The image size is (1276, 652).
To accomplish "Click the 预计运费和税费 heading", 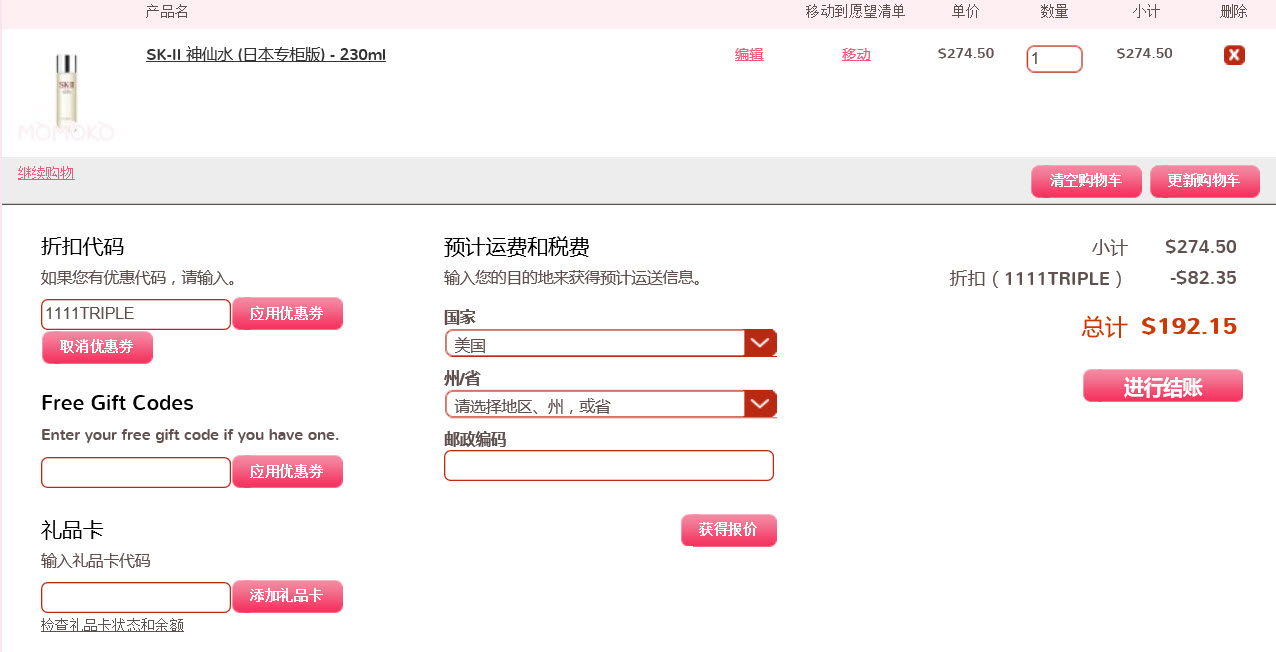I will click(517, 247).
